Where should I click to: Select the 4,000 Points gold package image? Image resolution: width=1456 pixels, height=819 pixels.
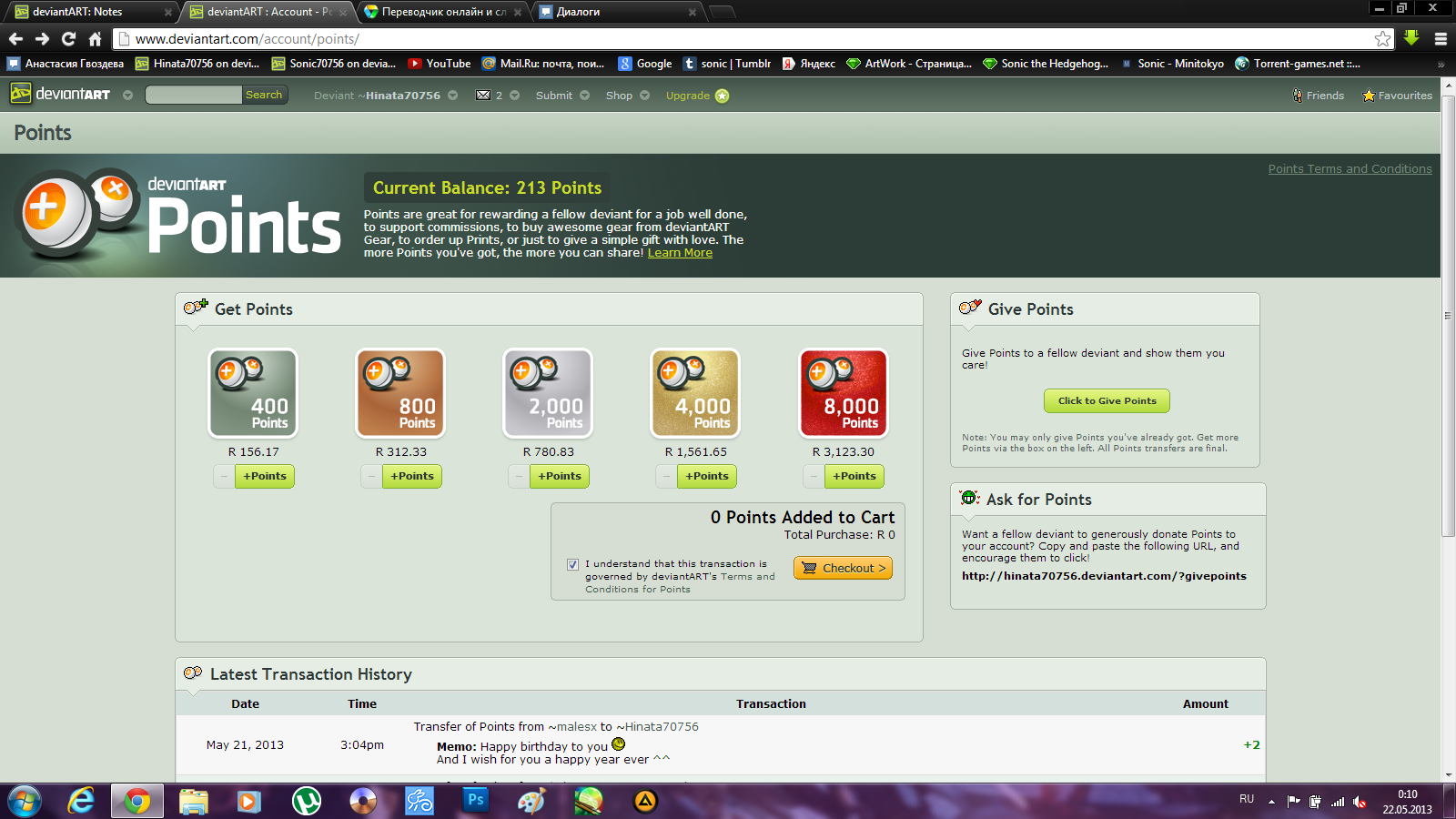[x=695, y=393]
